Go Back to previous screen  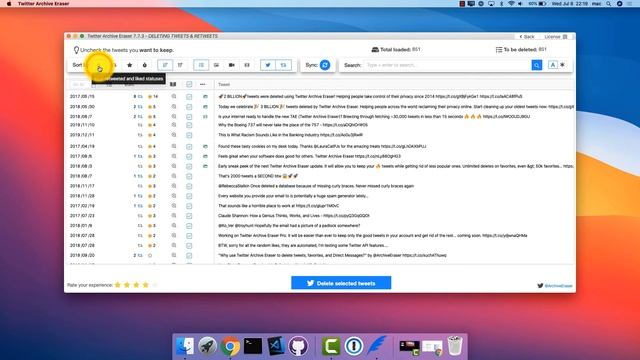pyautogui.click(x=527, y=37)
